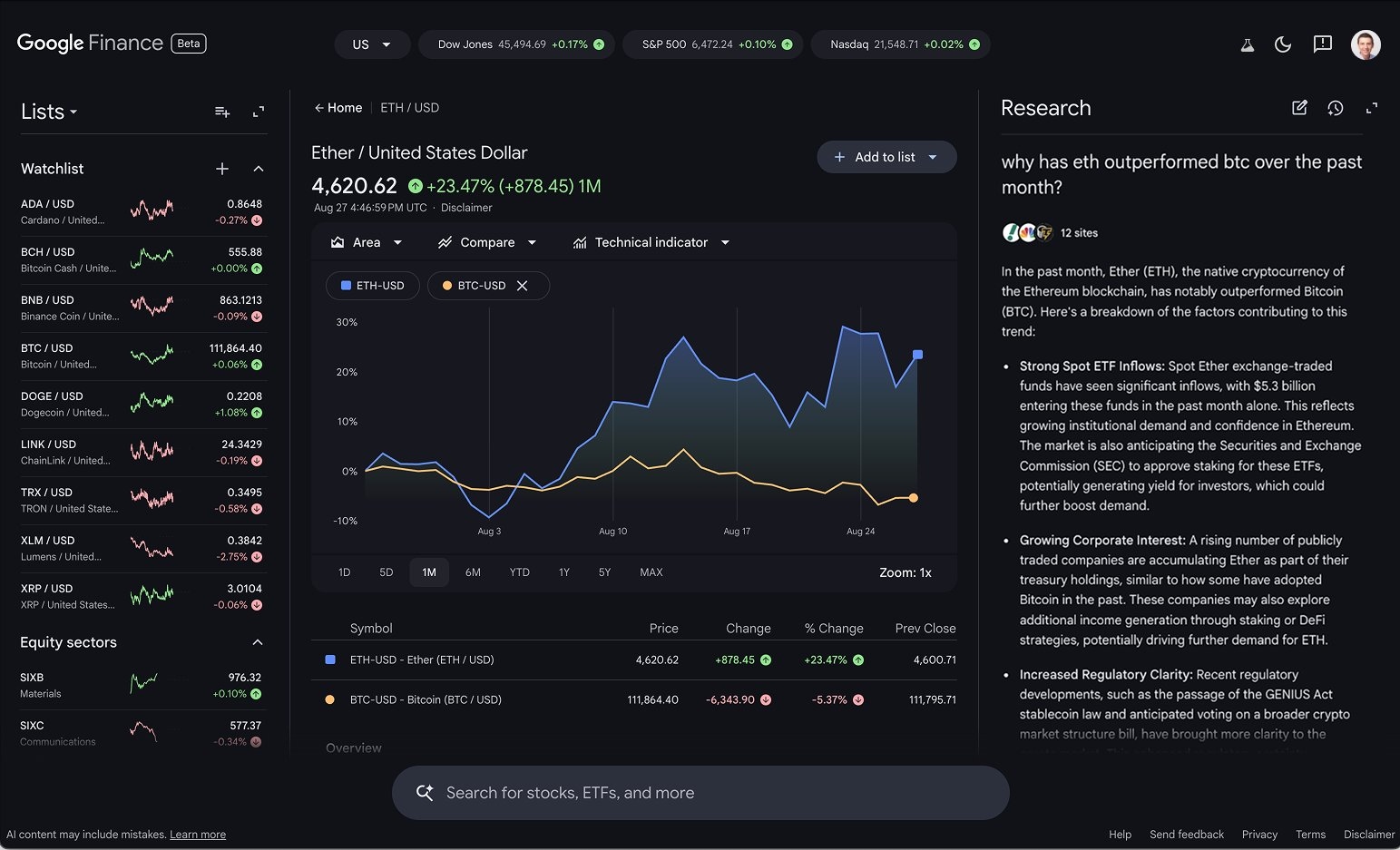
Task: Open LINK / USD in the watchlist
Action: click(x=142, y=453)
